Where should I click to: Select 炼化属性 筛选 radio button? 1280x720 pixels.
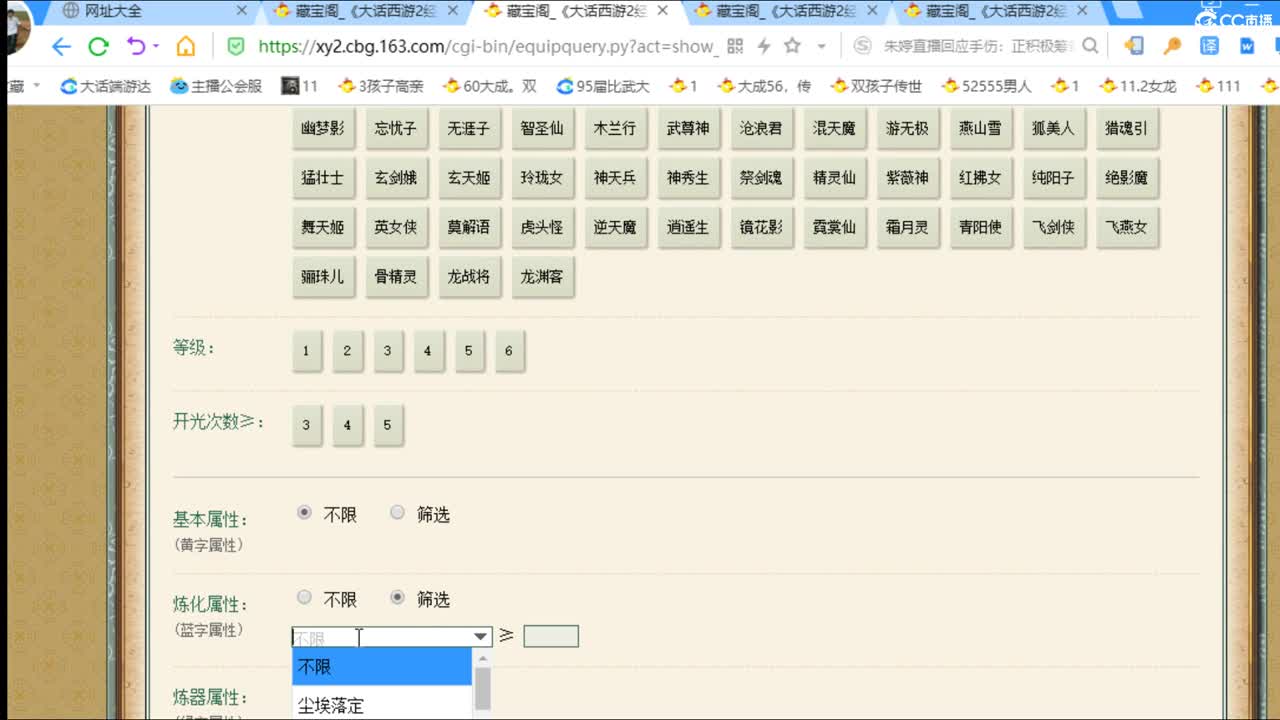(397, 598)
